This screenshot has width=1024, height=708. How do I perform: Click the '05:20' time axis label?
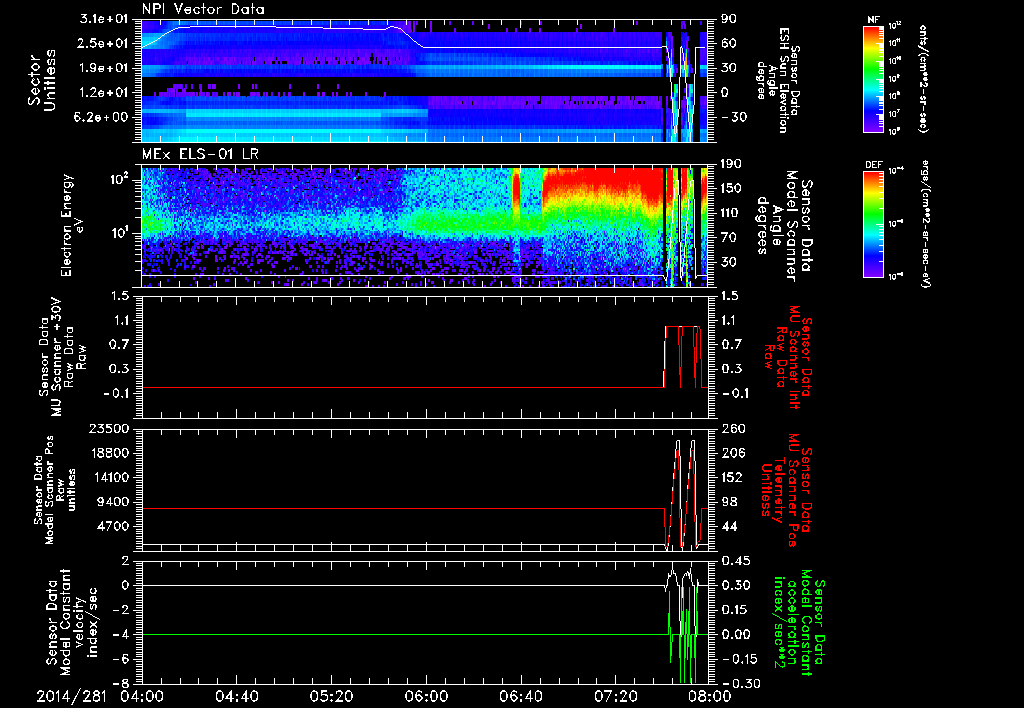tap(331, 696)
